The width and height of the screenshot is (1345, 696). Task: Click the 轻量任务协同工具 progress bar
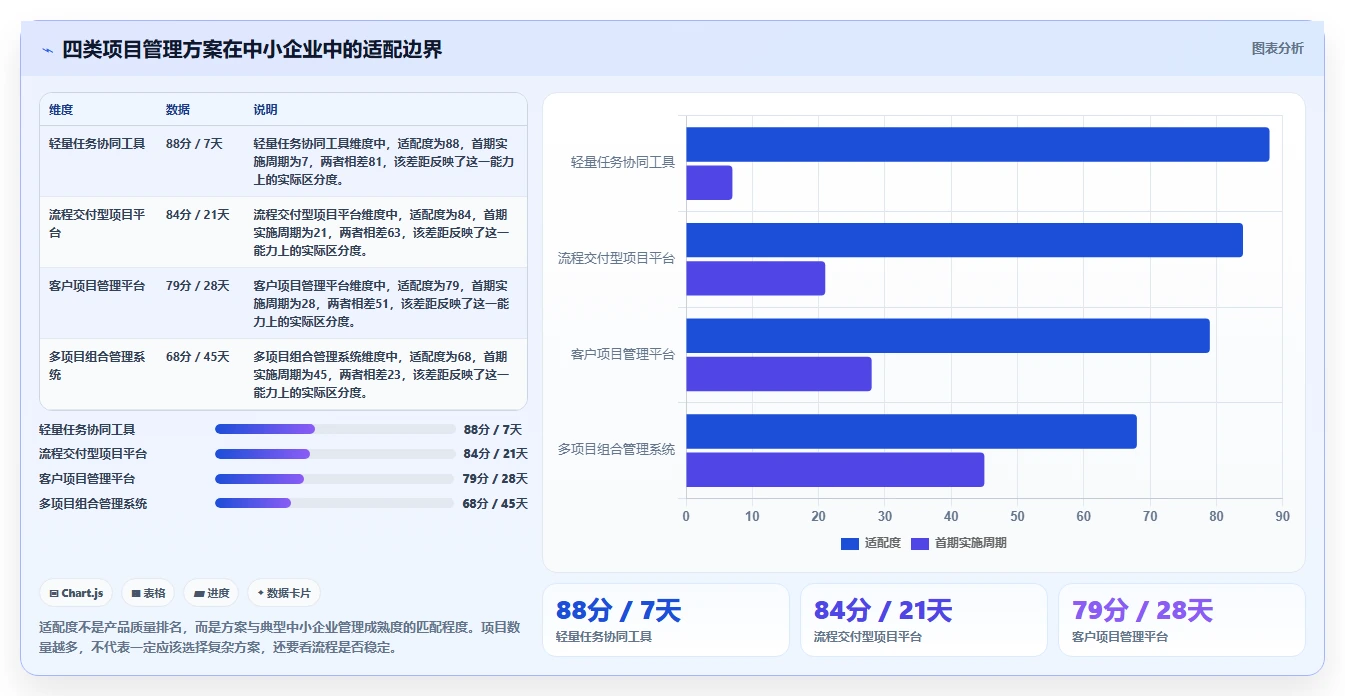(x=335, y=429)
